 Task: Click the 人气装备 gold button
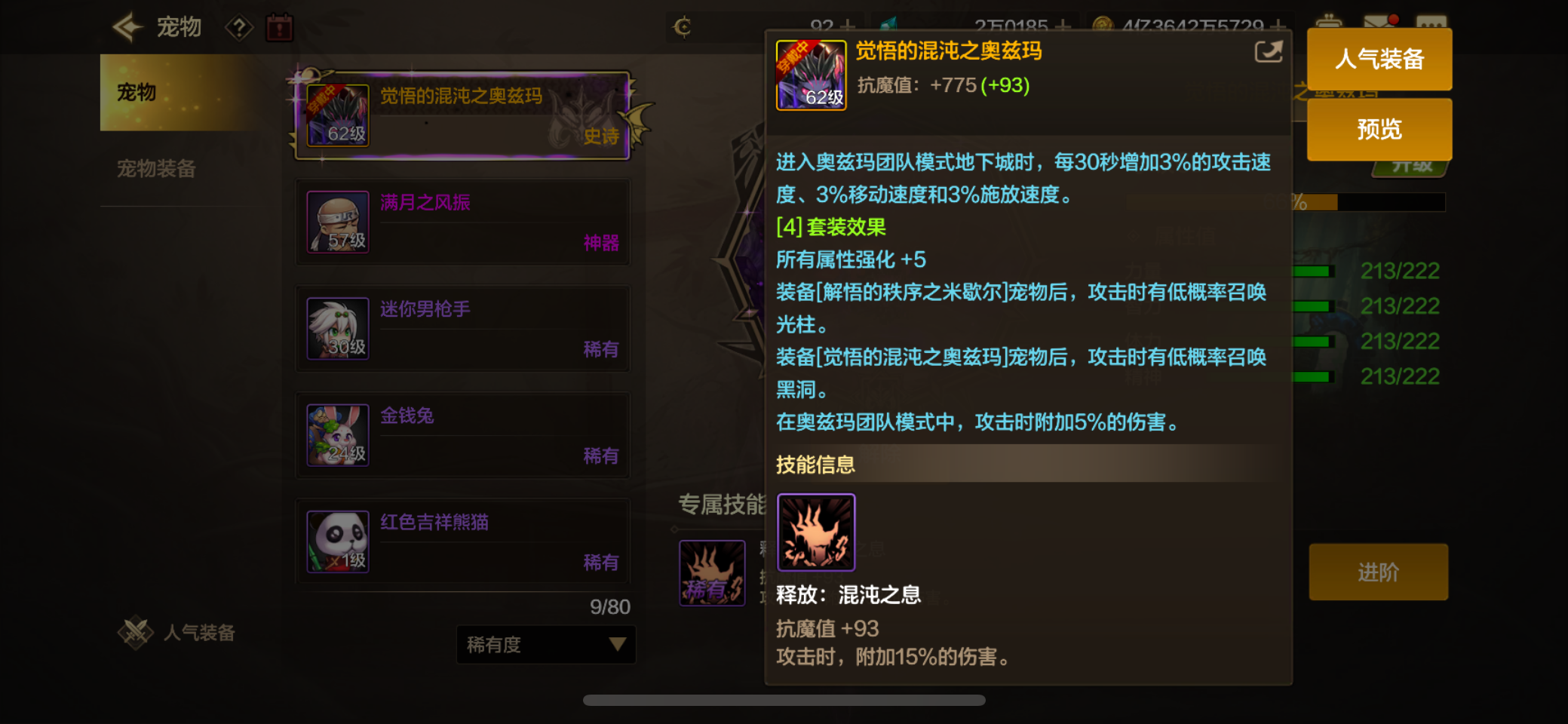tap(1379, 59)
